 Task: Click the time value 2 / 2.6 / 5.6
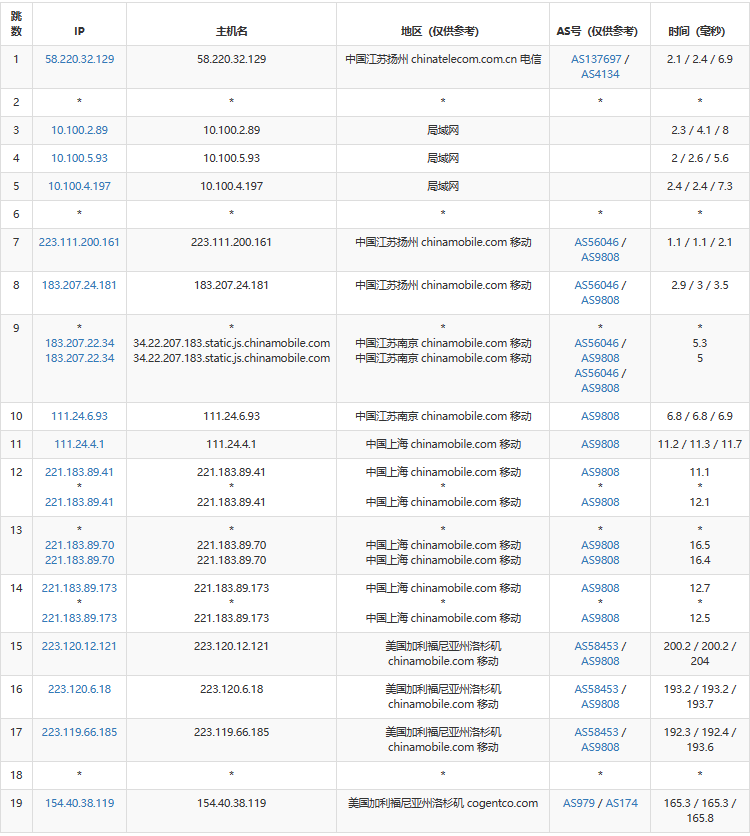[699, 158]
